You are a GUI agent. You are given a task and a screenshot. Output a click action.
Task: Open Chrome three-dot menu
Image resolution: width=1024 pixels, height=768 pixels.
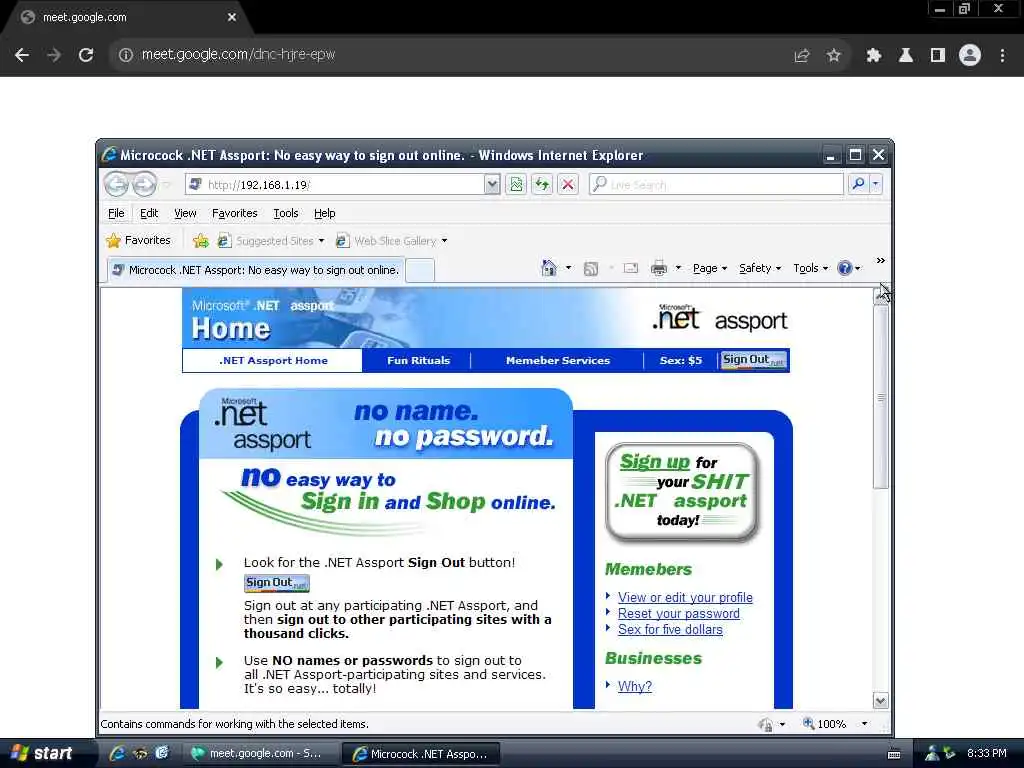pyautogui.click(x=1002, y=56)
